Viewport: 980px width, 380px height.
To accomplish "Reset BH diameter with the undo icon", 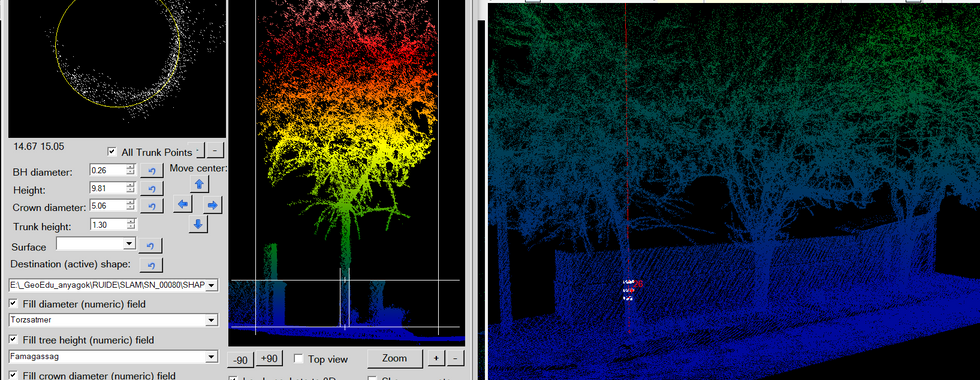I will tap(152, 171).
